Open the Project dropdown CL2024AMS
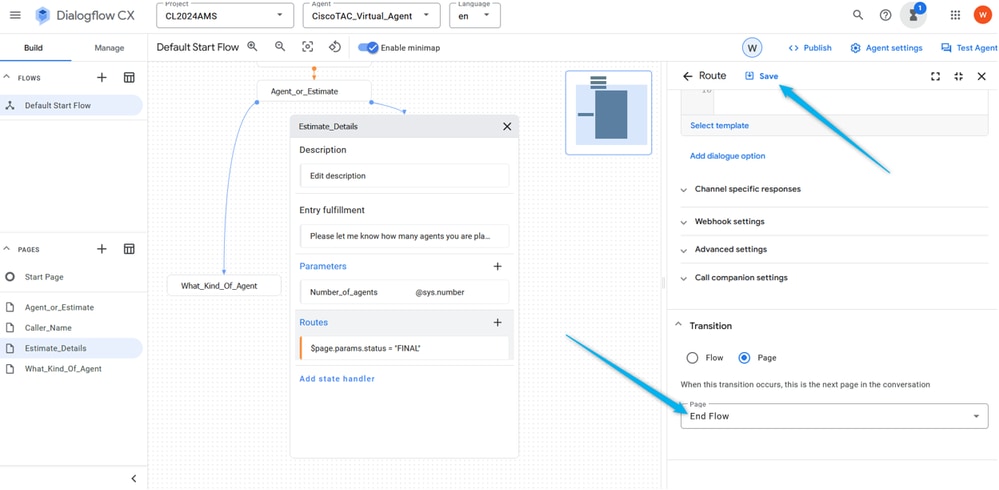The image size is (999, 490). click(225, 16)
